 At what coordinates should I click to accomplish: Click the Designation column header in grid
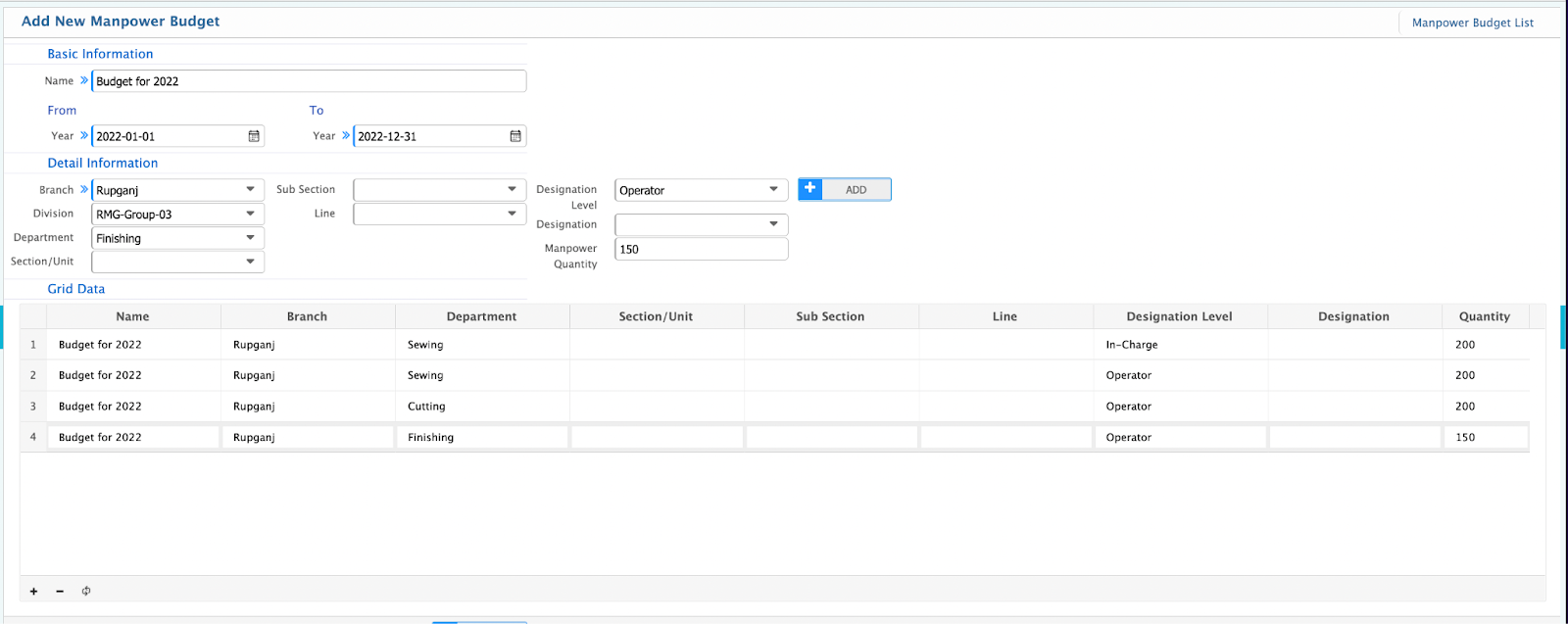1354,316
